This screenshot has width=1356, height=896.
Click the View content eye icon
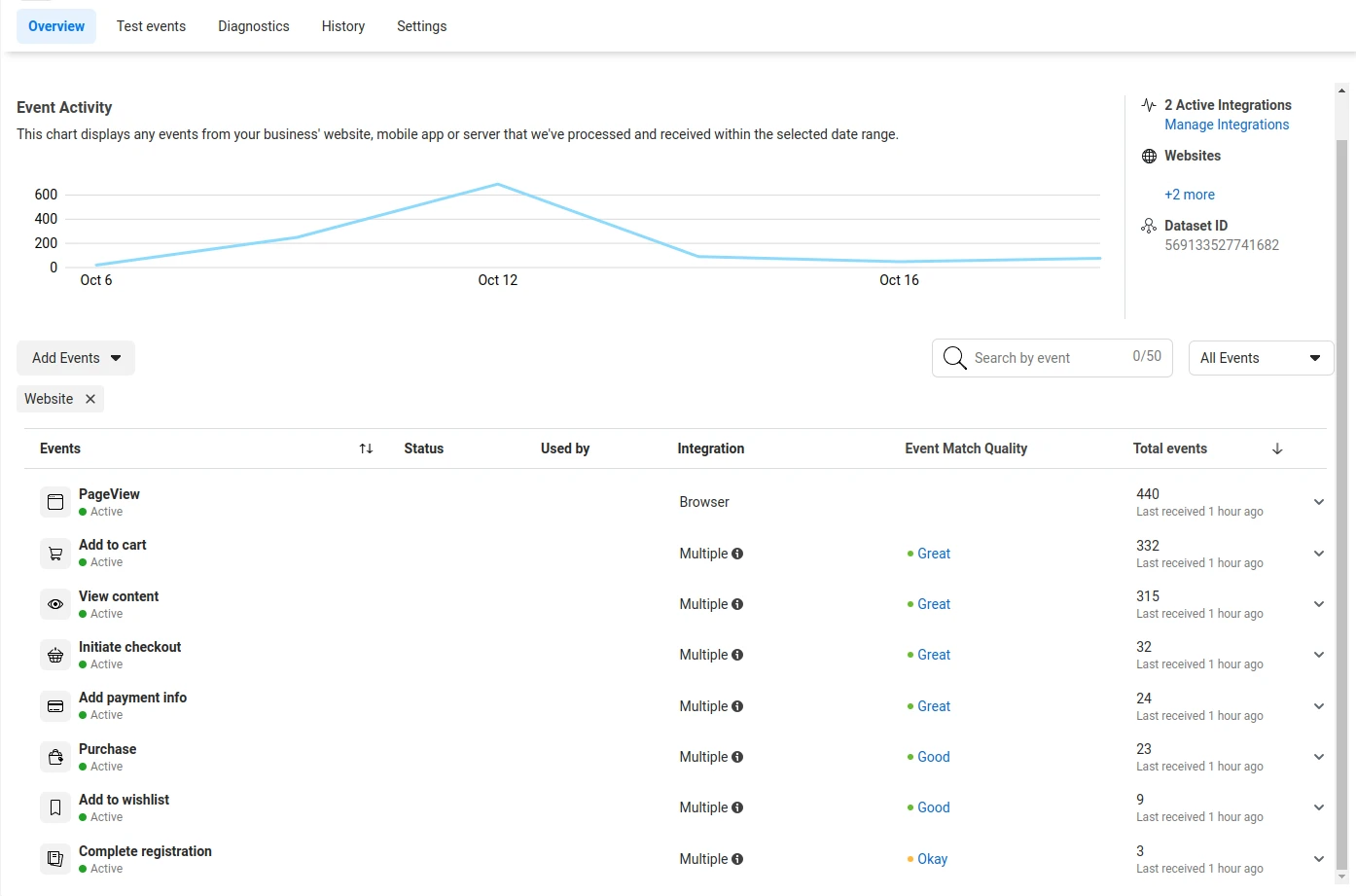[x=55, y=604]
